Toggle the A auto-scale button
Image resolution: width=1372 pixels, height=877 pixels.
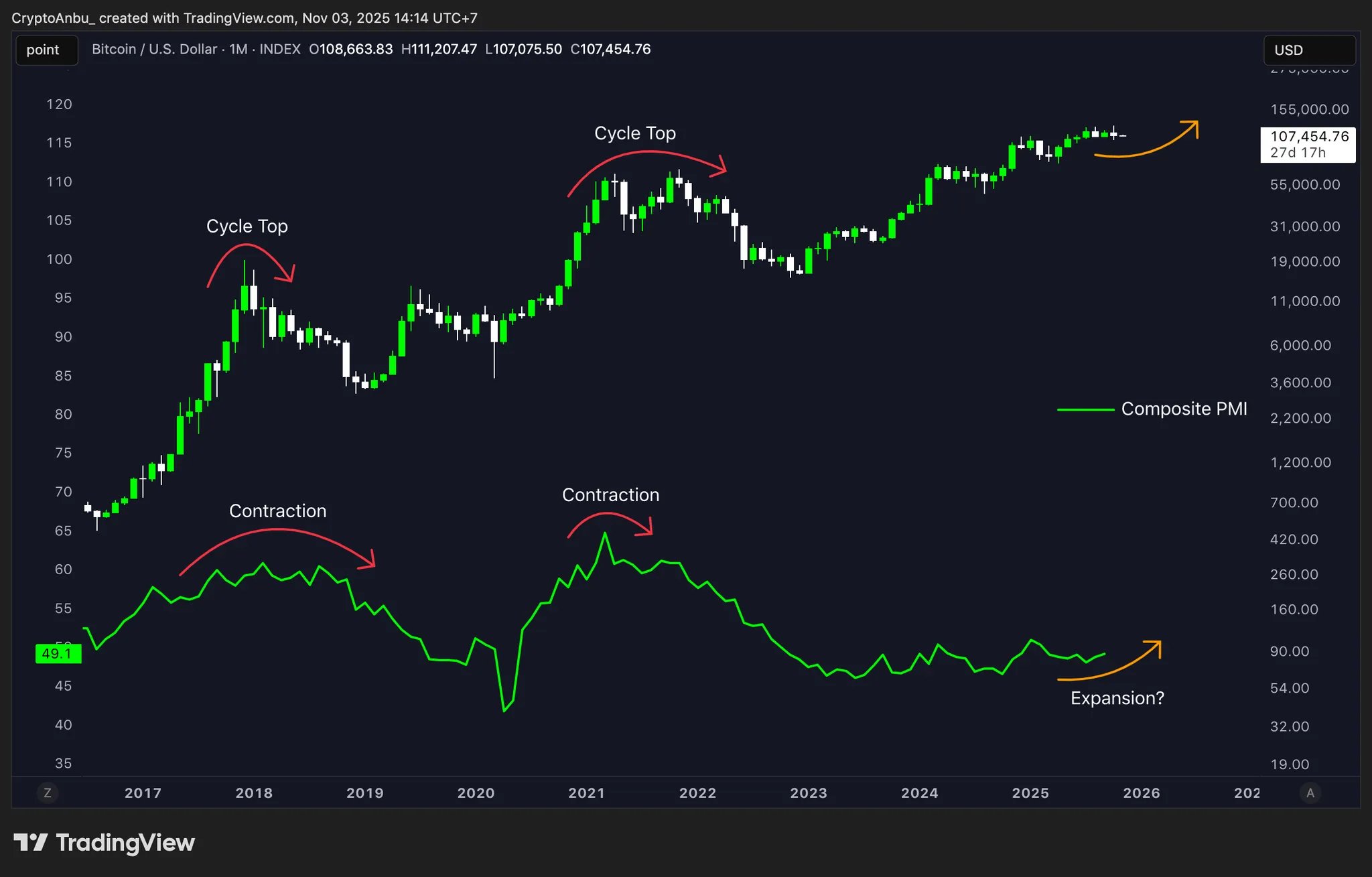point(1310,793)
